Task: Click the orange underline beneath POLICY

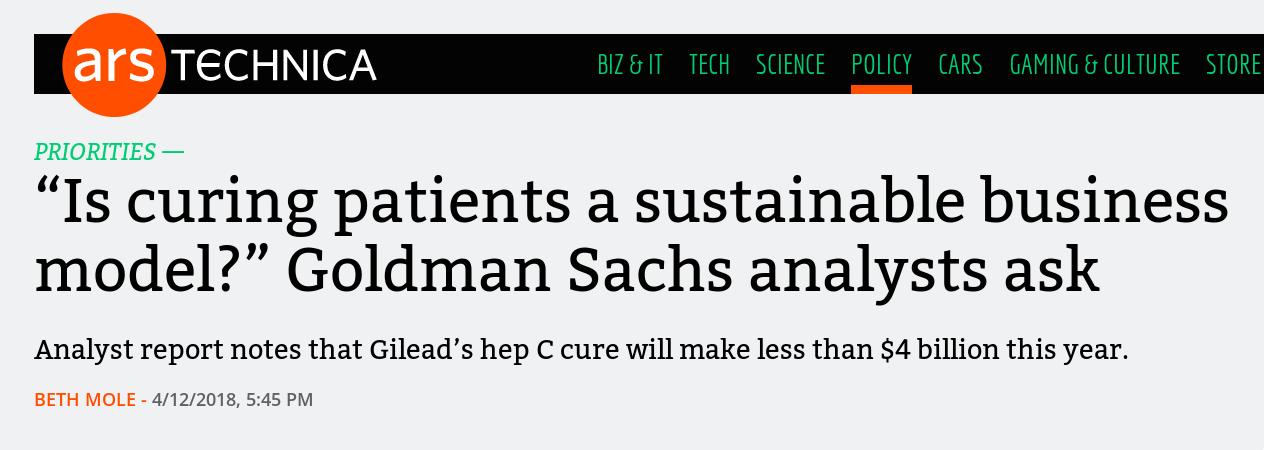Action: click(x=881, y=89)
